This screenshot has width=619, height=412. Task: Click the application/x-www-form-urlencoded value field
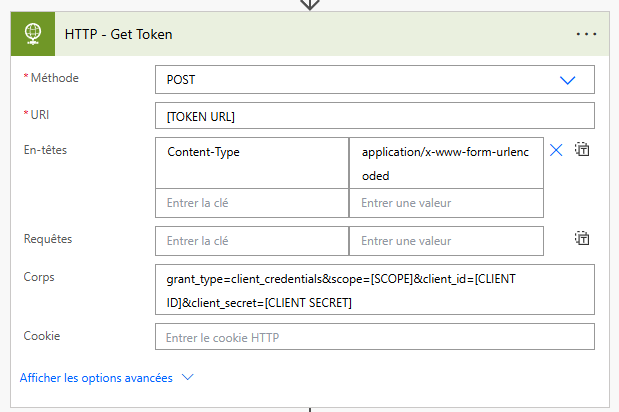(x=446, y=163)
